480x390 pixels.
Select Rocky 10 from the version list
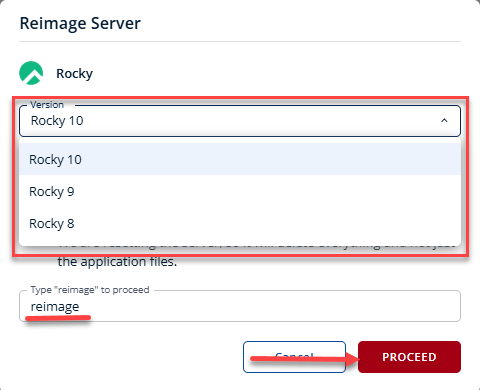[x=240, y=159]
